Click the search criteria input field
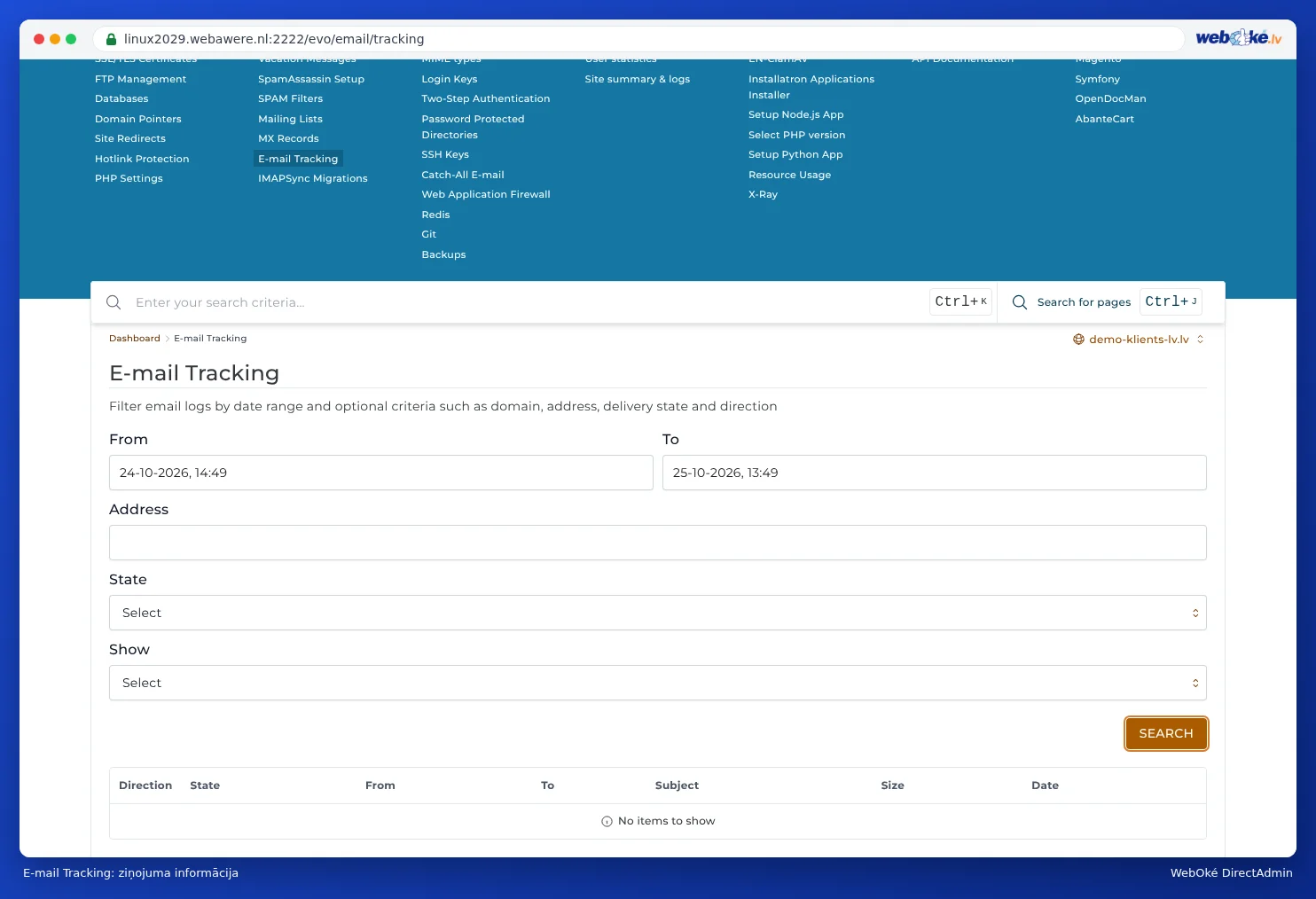The height and width of the screenshot is (899, 1316). point(528,302)
